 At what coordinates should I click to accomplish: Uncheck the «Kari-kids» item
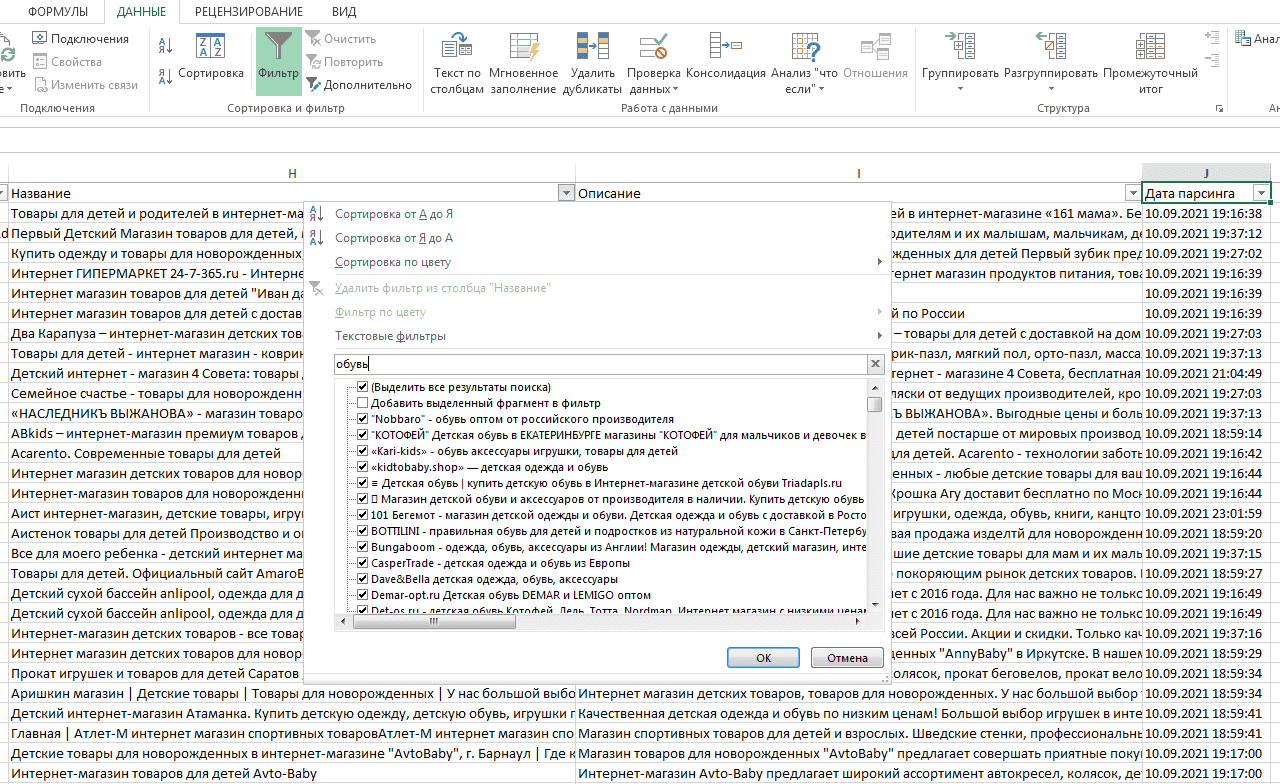coord(363,451)
